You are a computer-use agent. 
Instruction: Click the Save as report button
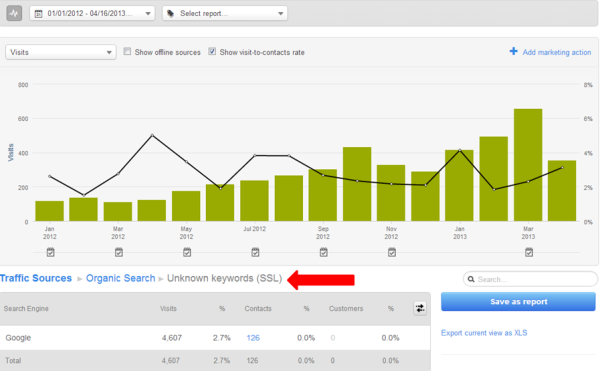518,302
